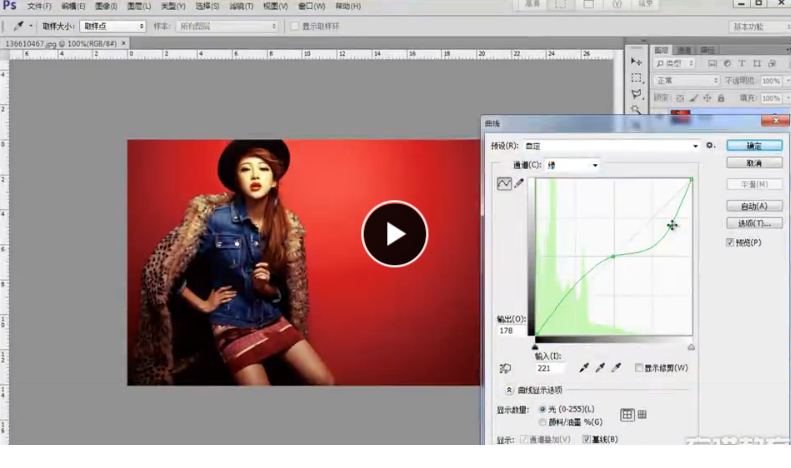Viewport: 791px width, 468px height.
Task: Open the preset options gear menu
Action: point(710,145)
